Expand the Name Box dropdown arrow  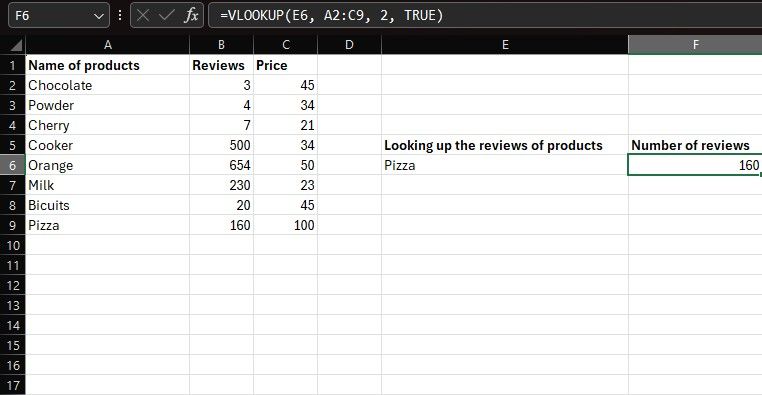99,16
